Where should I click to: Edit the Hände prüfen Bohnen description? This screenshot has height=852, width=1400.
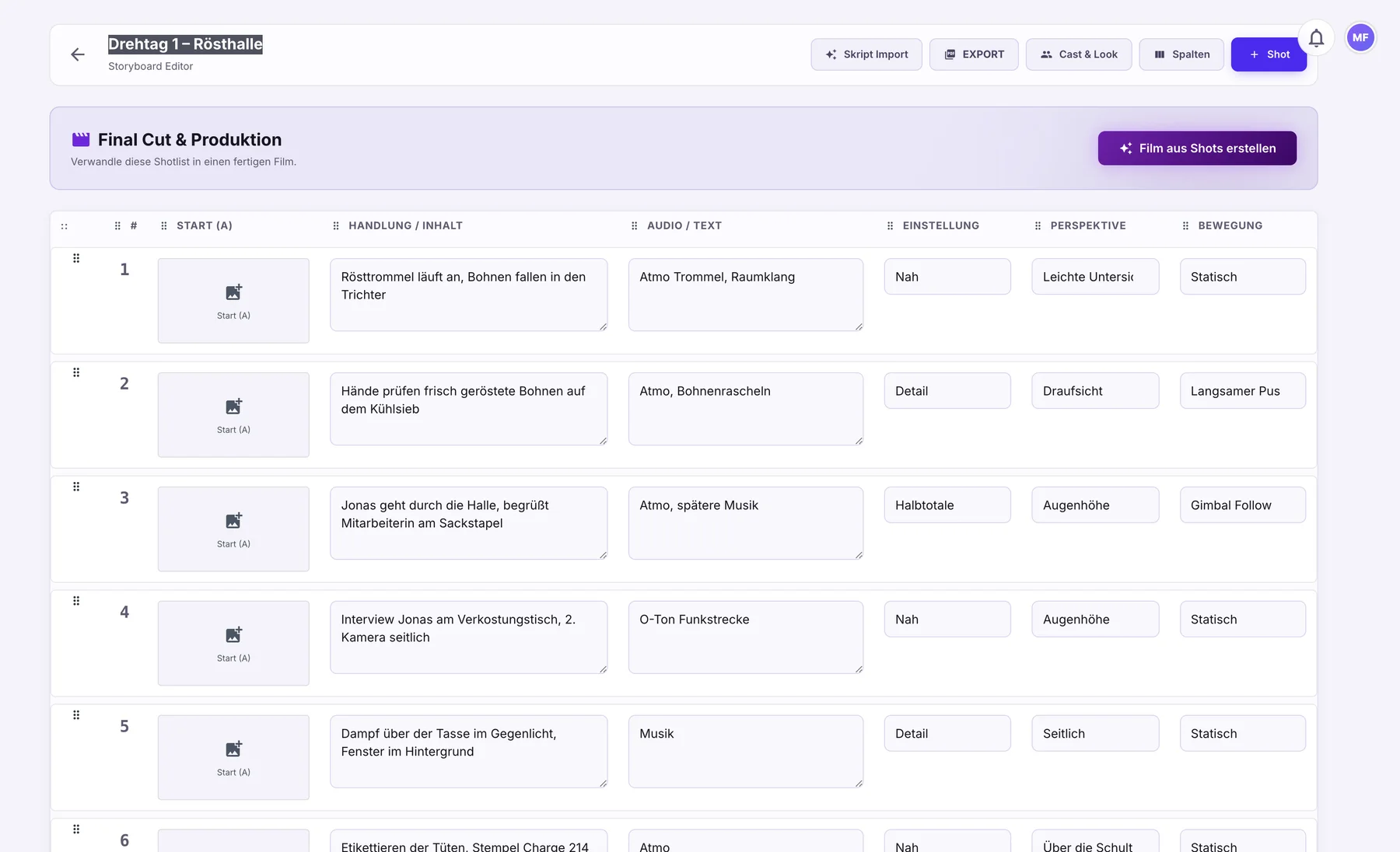point(469,409)
